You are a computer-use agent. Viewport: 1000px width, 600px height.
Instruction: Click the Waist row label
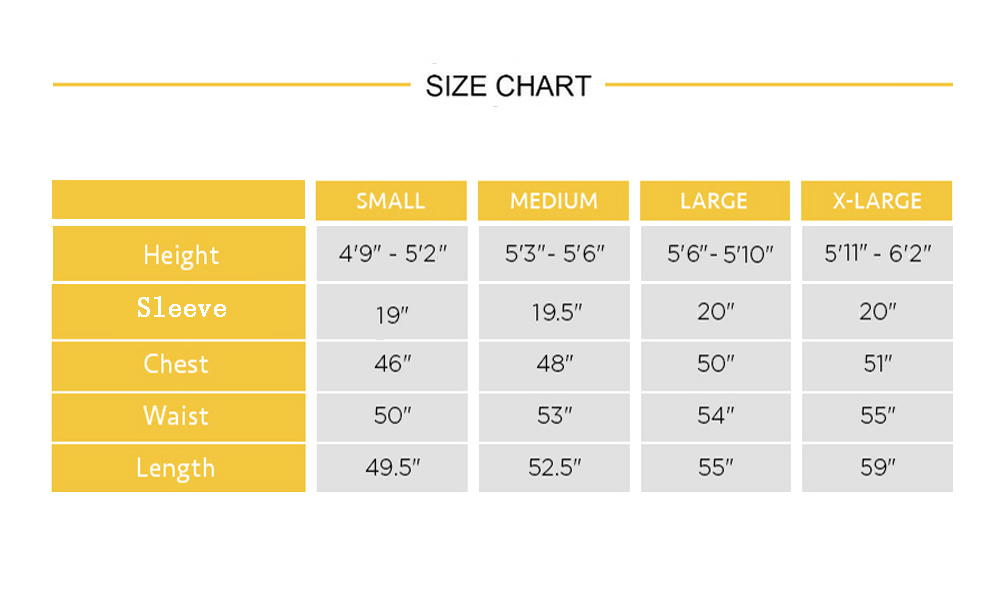click(179, 418)
